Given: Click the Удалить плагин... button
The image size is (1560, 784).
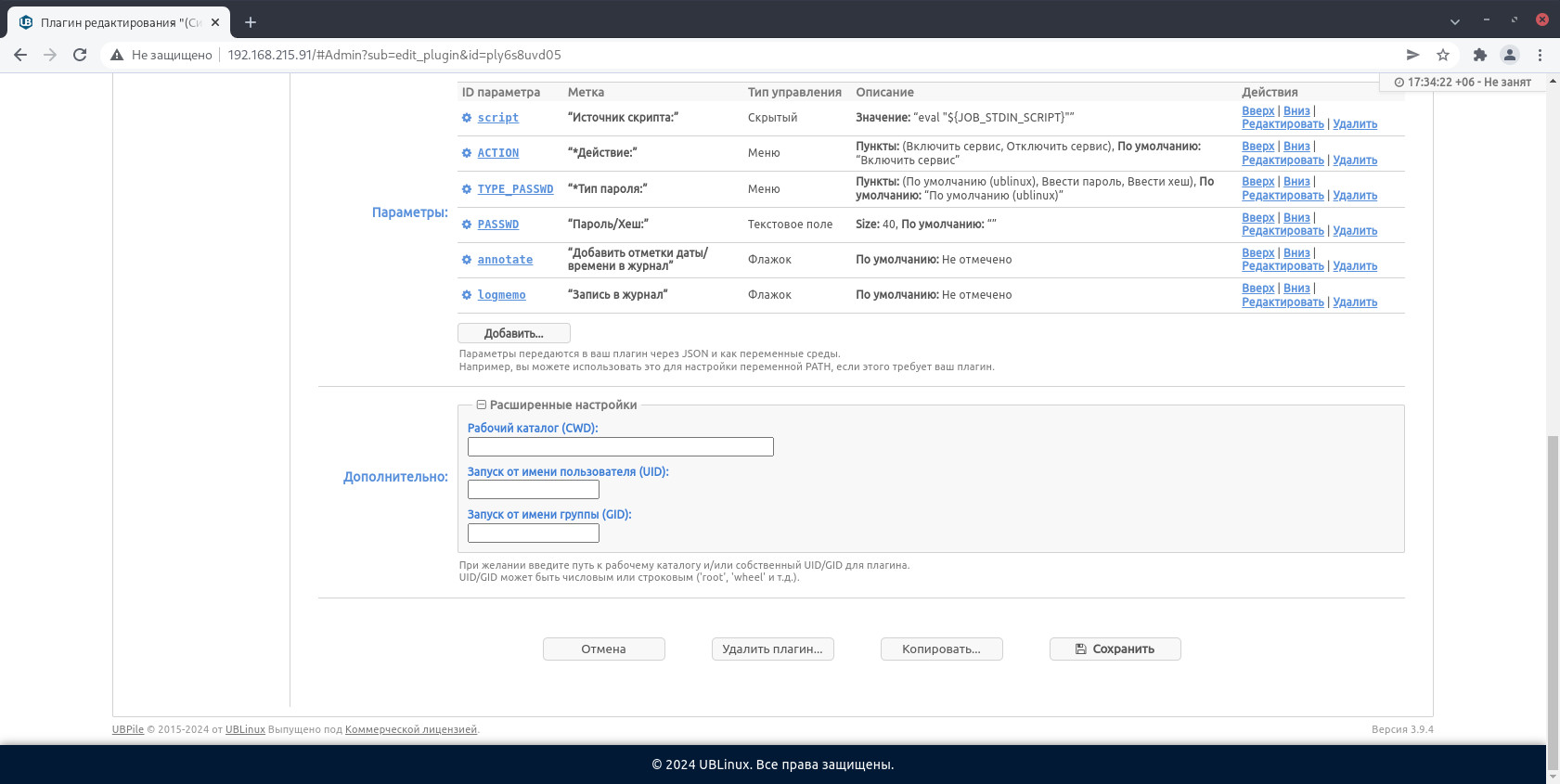Looking at the screenshot, I should click(x=772, y=649).
